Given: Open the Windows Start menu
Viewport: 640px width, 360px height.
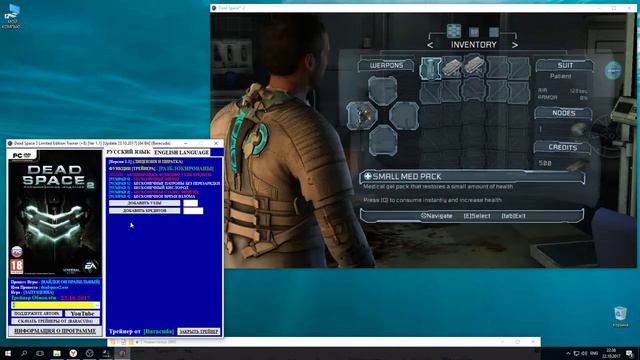Looking at the screenshot, I should 8,353.
